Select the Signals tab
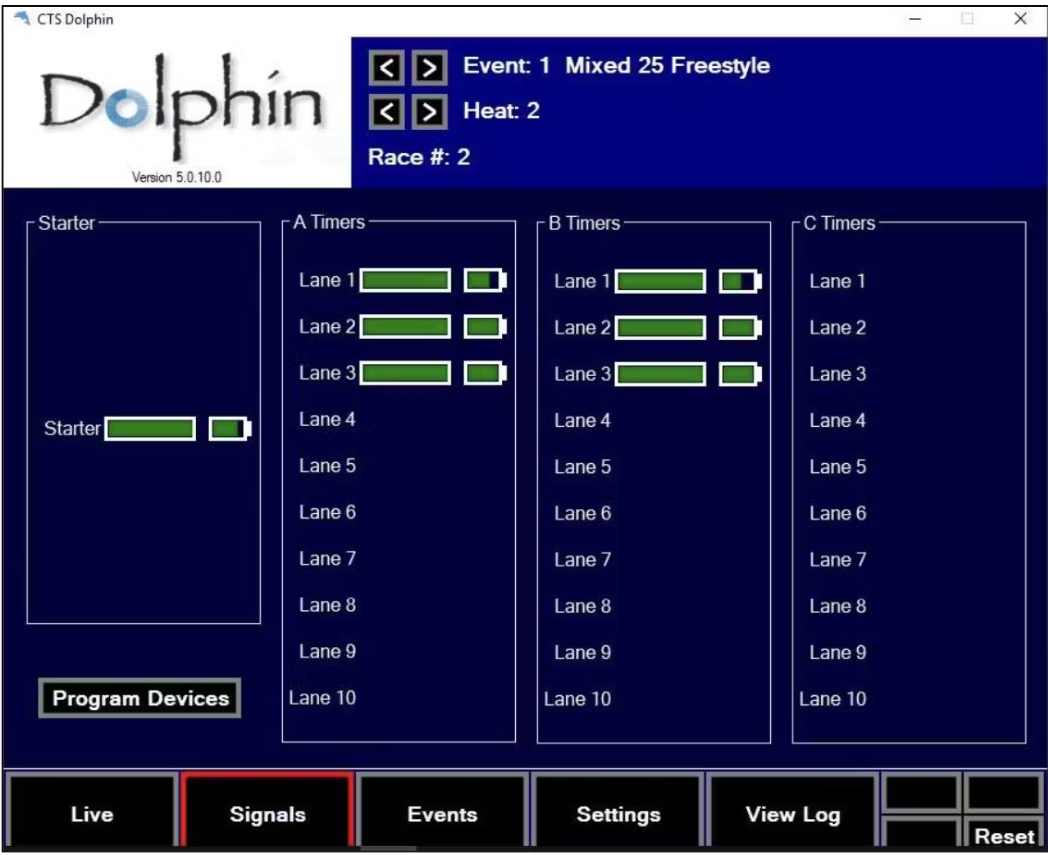 pyautogui.click(x=267, y=812)
